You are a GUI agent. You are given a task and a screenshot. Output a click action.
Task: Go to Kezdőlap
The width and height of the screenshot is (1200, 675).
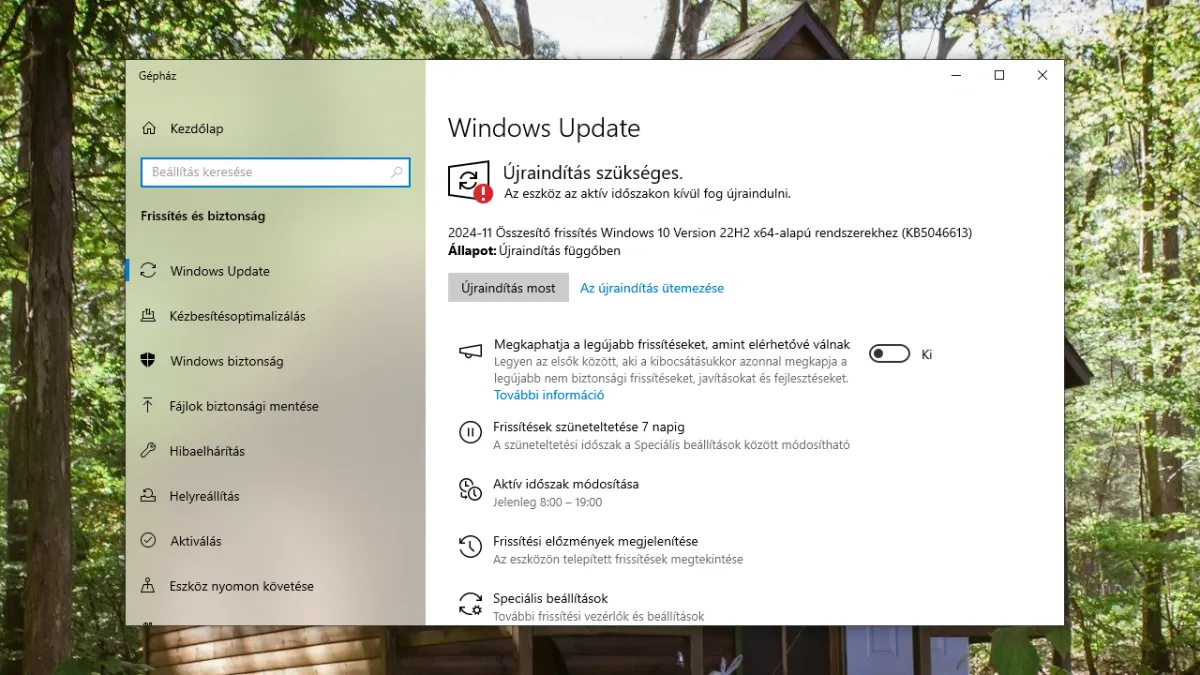[196, 128]
